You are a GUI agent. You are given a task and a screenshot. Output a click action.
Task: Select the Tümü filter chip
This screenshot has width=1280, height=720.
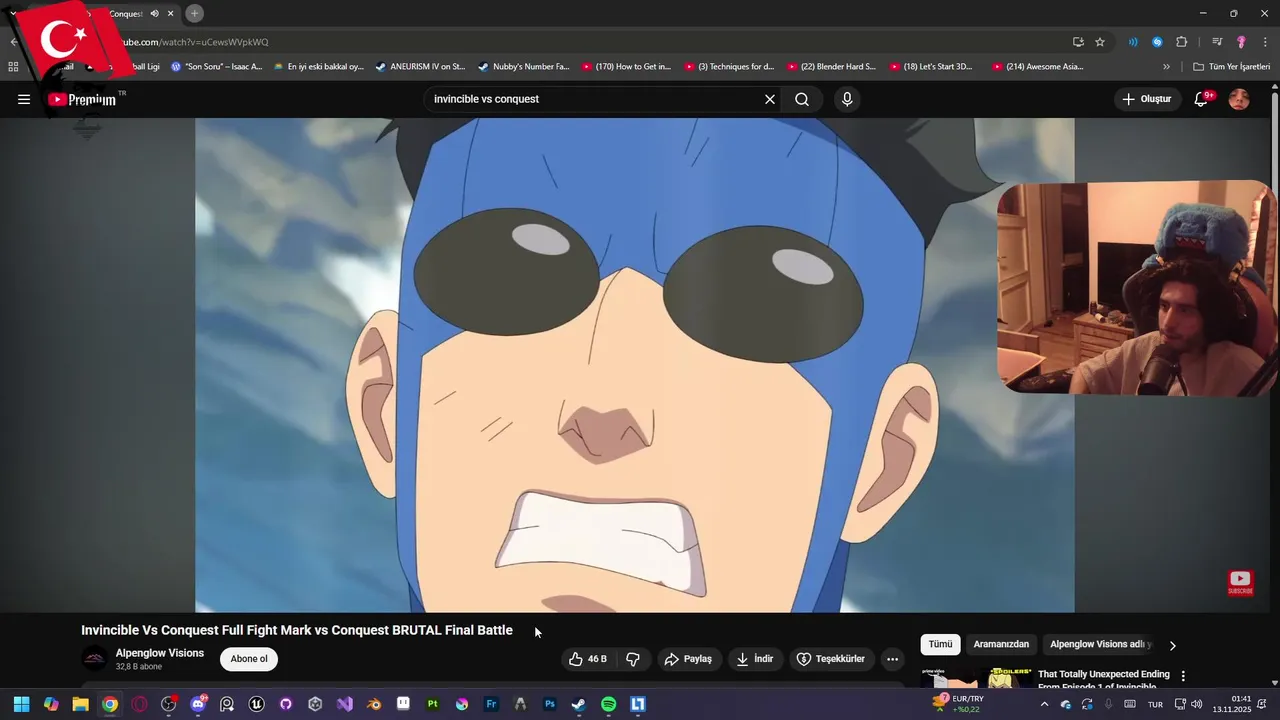tap(941, 645)
